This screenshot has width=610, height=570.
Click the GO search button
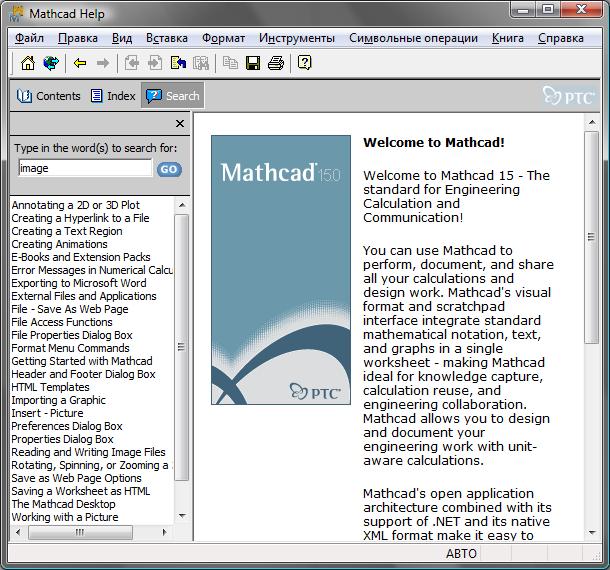169,169
